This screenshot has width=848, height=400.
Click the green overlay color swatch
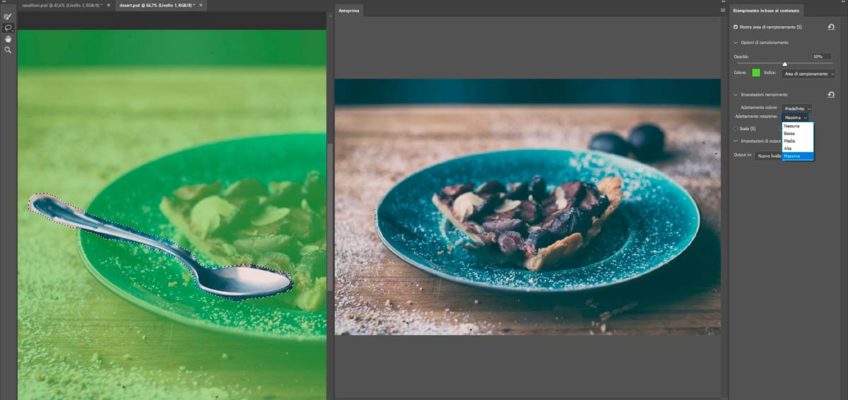pyautogui.click(x=756, y=73)
